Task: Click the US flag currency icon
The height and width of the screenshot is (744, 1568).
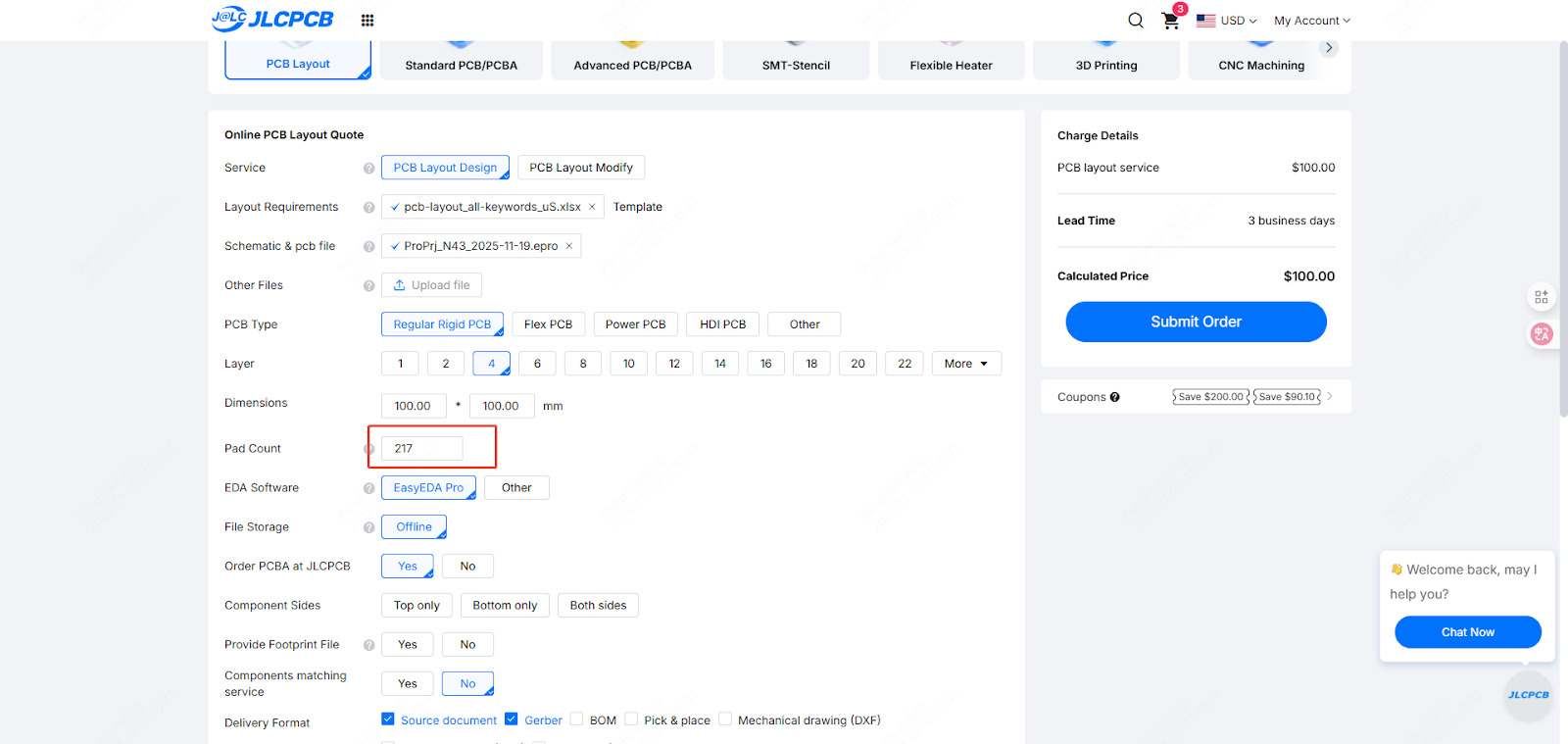Action: (1206, 21)
